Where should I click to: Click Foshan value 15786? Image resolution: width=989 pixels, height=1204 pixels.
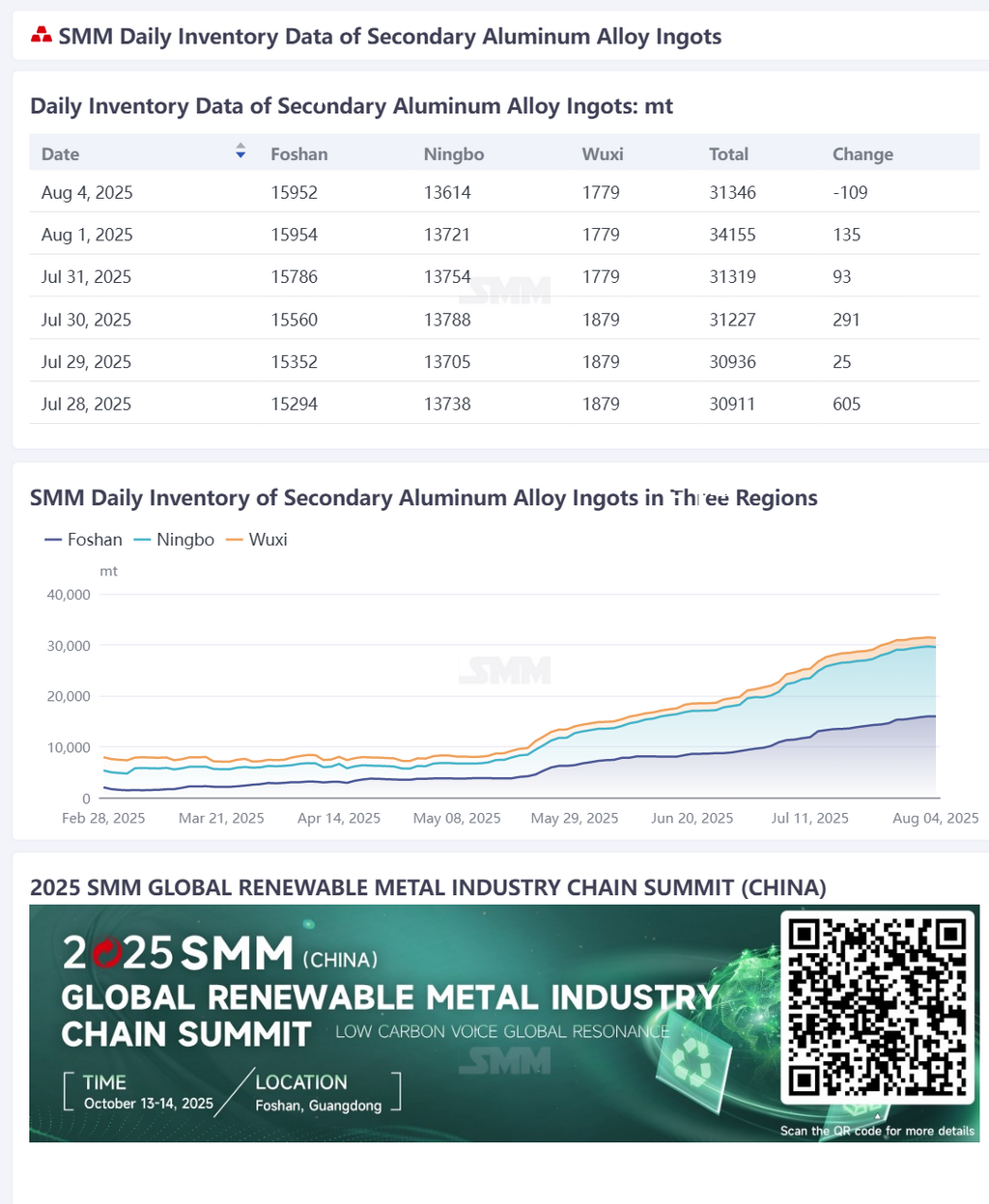pyautogui.click(x=295, y=277)
